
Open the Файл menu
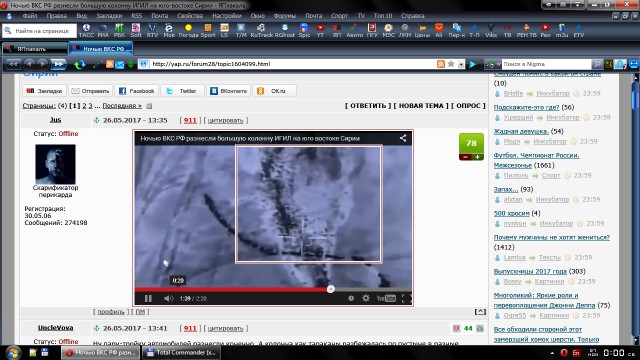[x=29, y=16]
